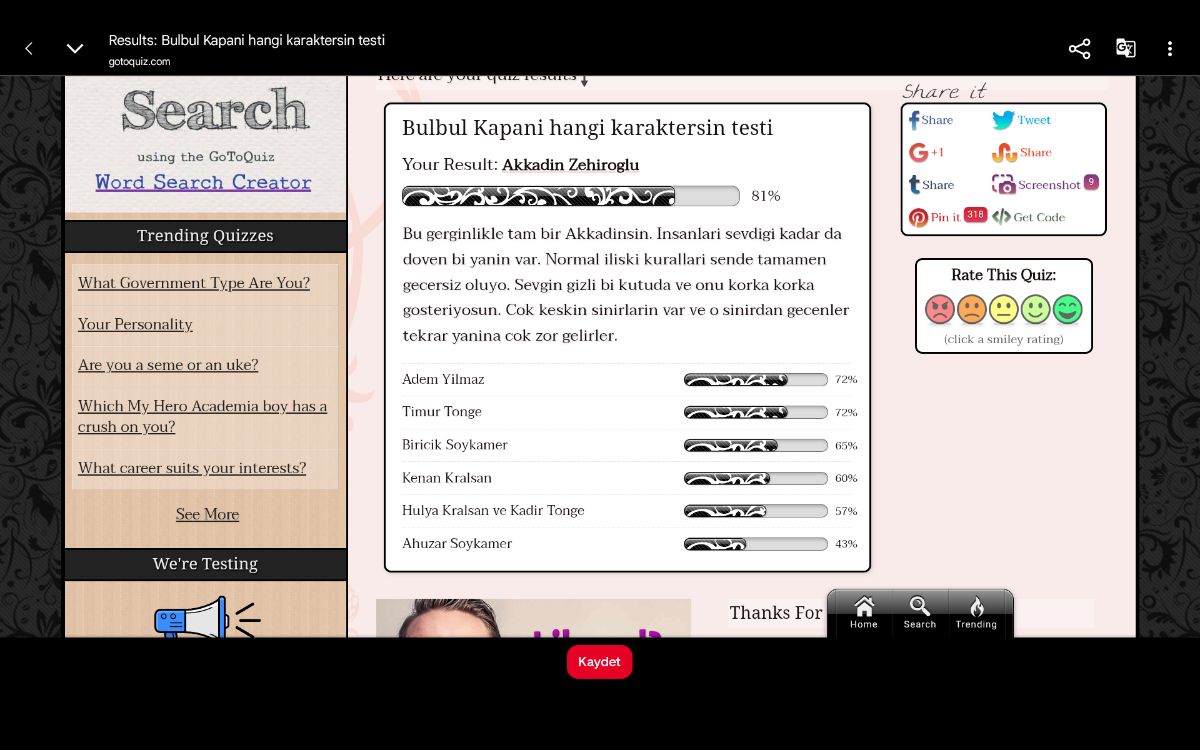
Task: Click the 'Timur Tonge' result row
Action: coord(627,412)
